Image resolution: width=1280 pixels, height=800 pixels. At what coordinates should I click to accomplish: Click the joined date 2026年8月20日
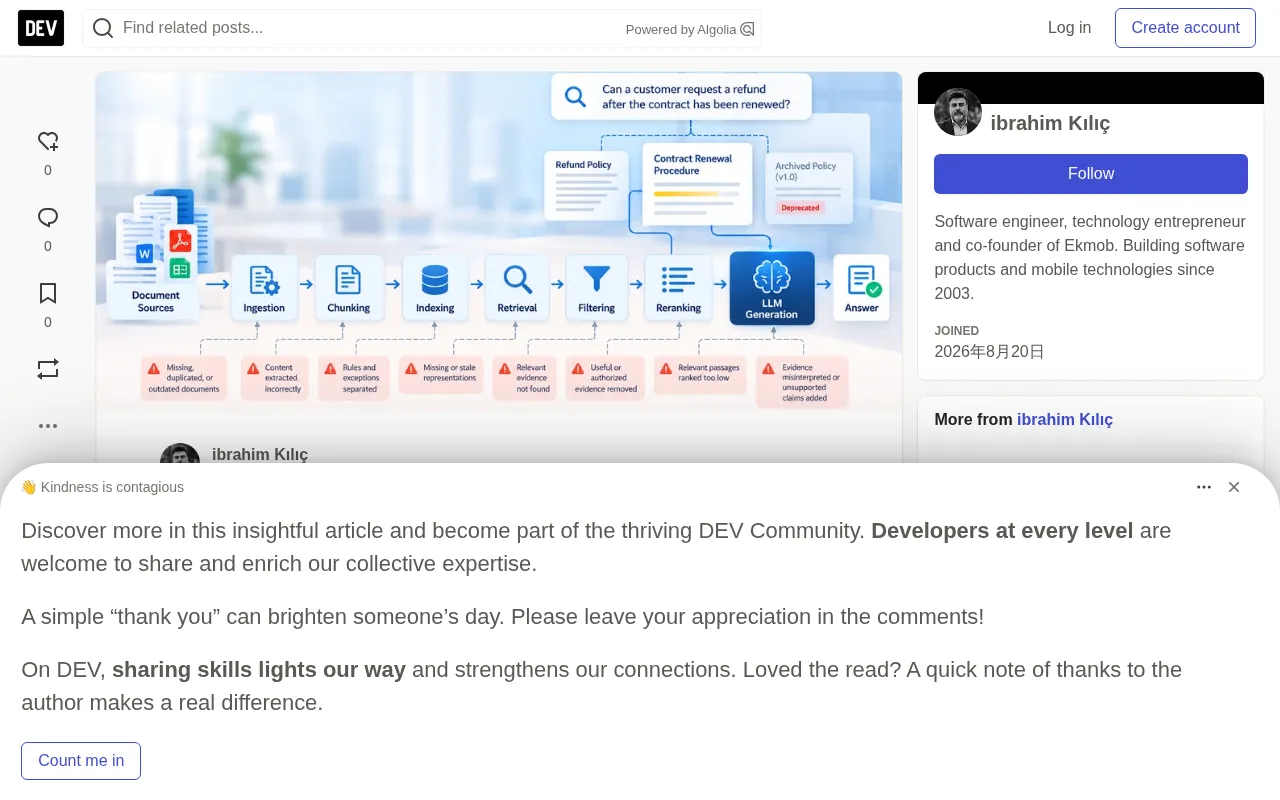pyautogui.click(x=989, y=352)
